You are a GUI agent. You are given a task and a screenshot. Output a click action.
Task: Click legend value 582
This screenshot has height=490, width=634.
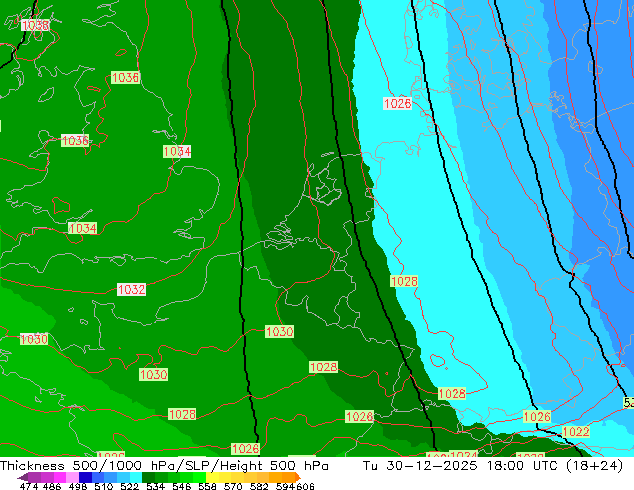point(259,486)
